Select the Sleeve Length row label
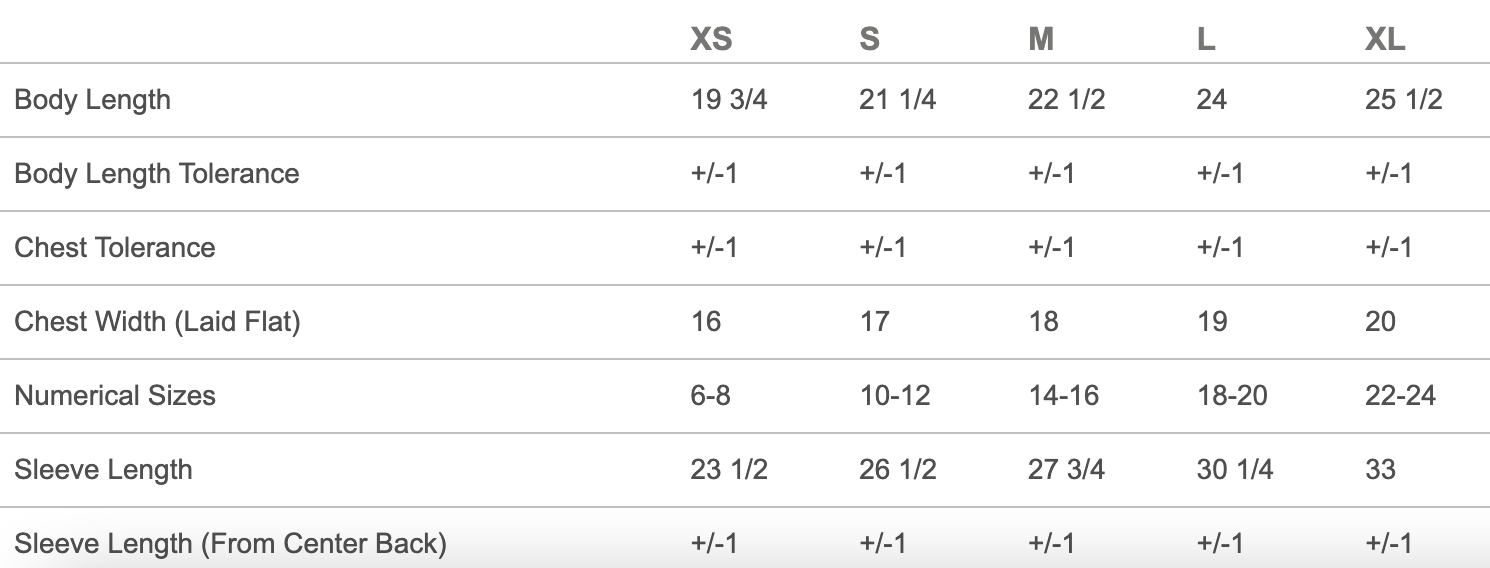Viewport: 1490px width, 568px height. (x=103, y=470)
